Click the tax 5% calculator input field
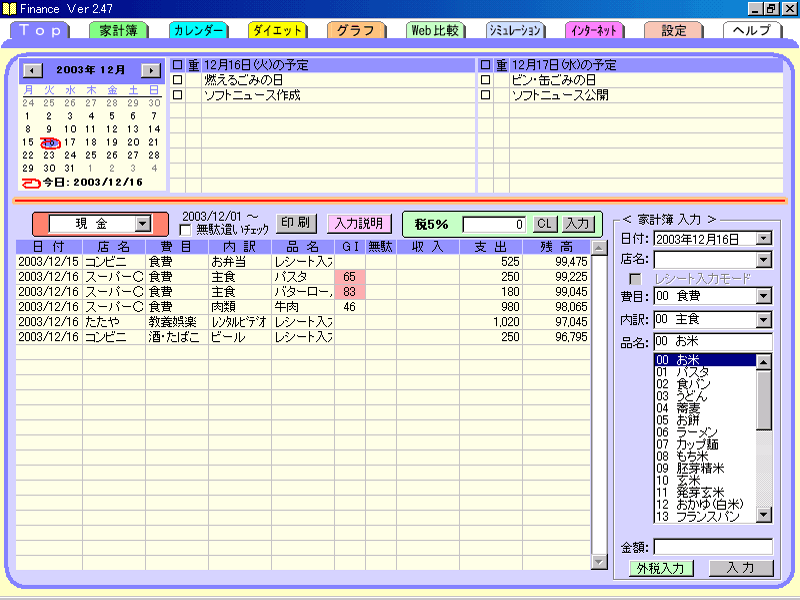800x600 pixels. 494,224
